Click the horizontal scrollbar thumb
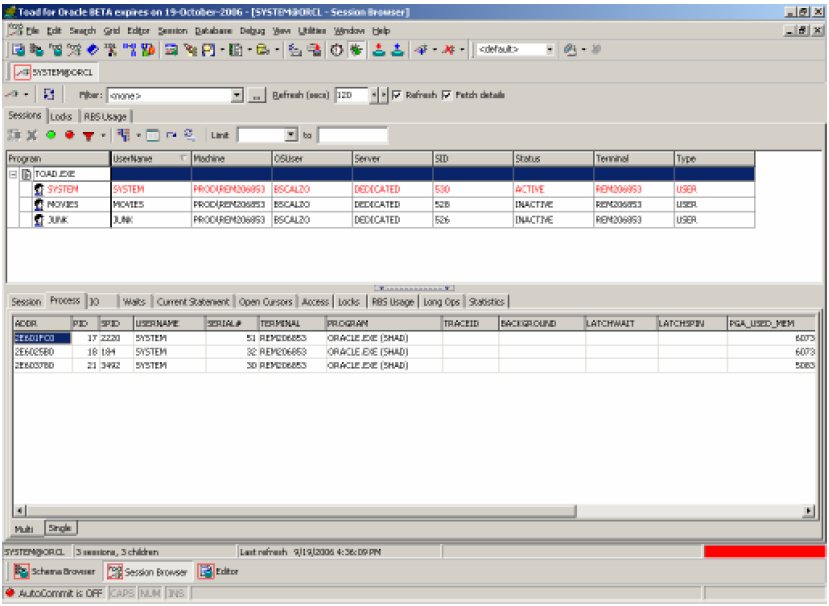 click(x=301, y=511)
